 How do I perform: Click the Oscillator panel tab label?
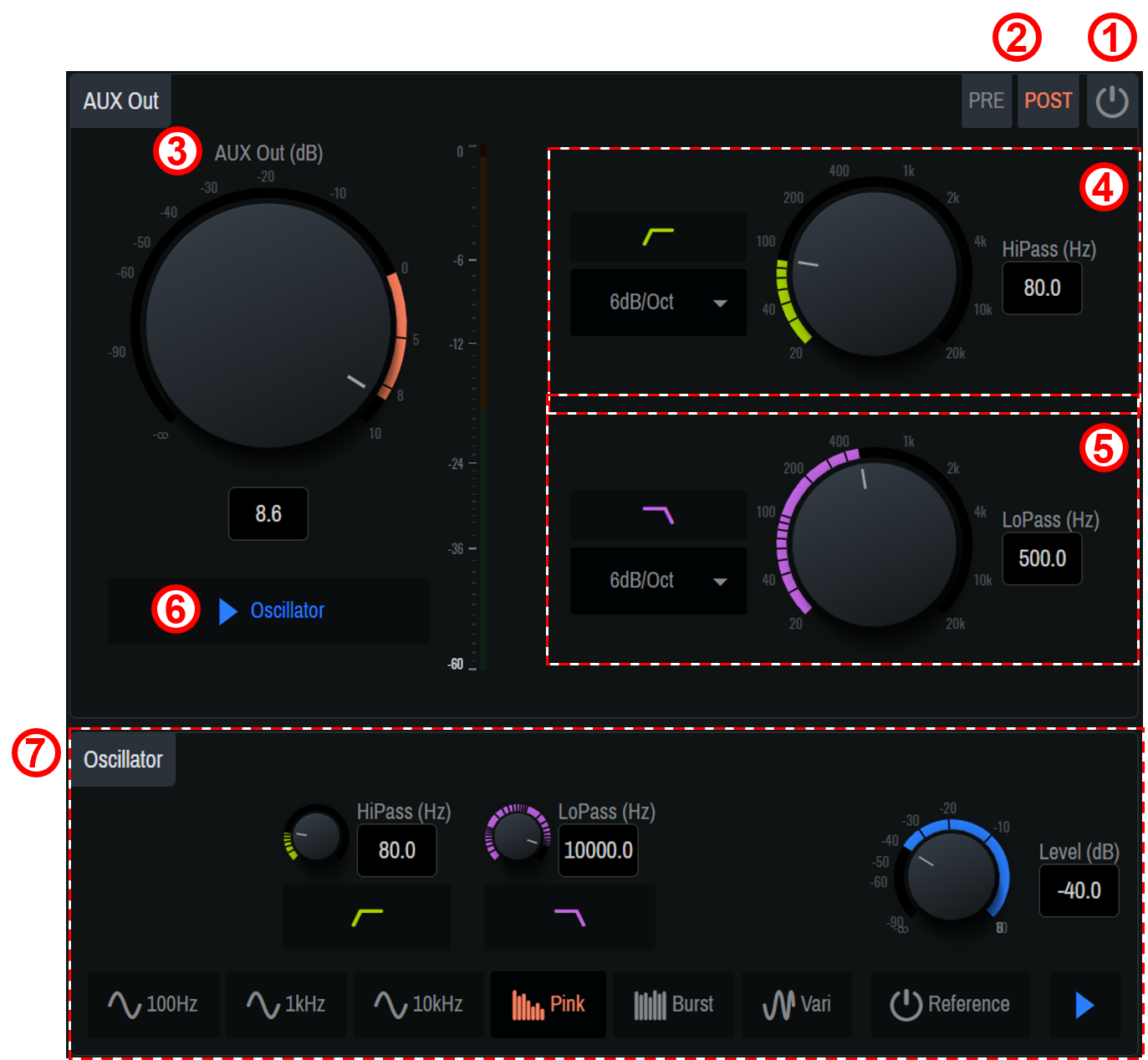123,759
